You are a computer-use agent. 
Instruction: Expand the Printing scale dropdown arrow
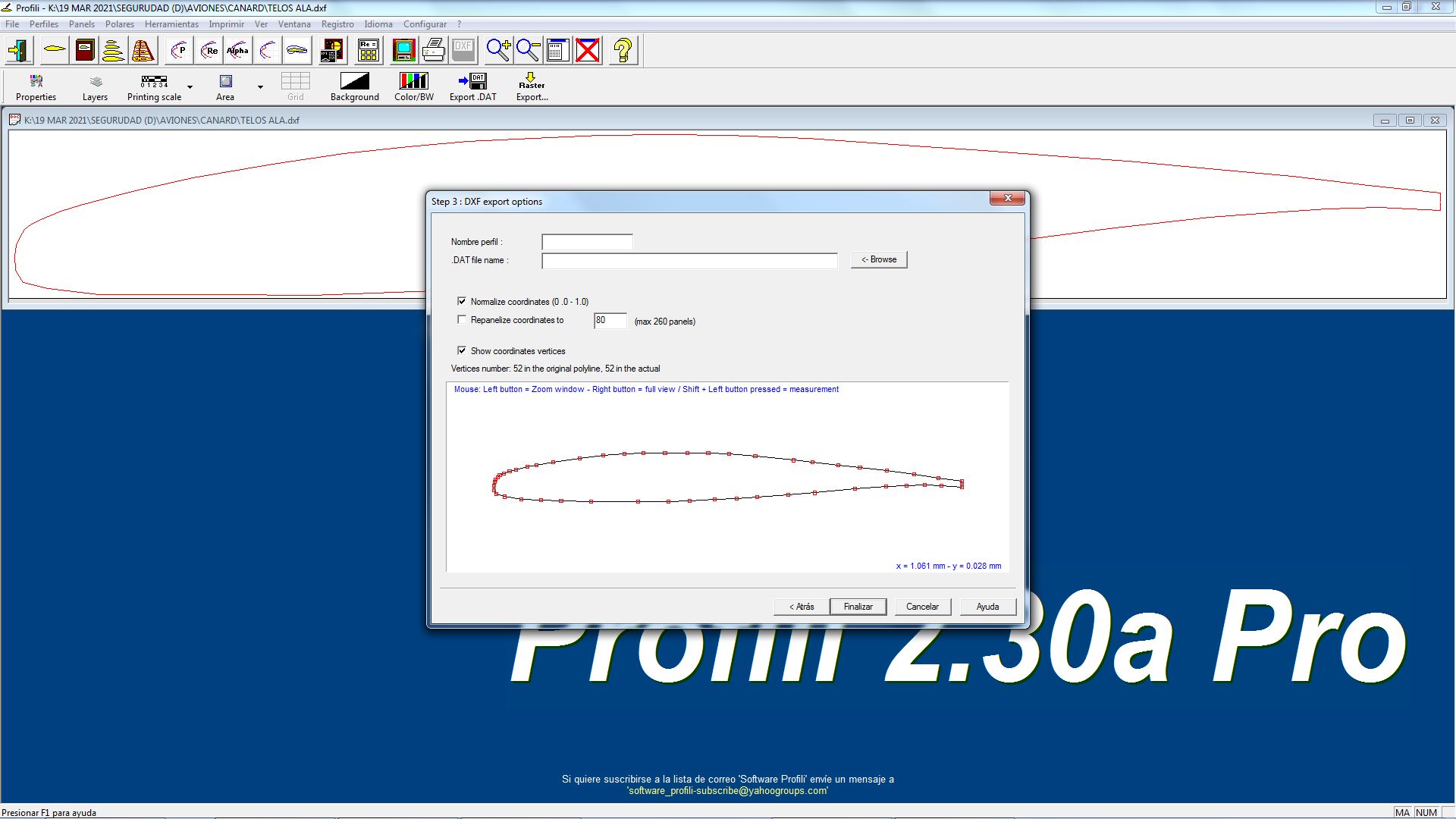click(190, 87)
